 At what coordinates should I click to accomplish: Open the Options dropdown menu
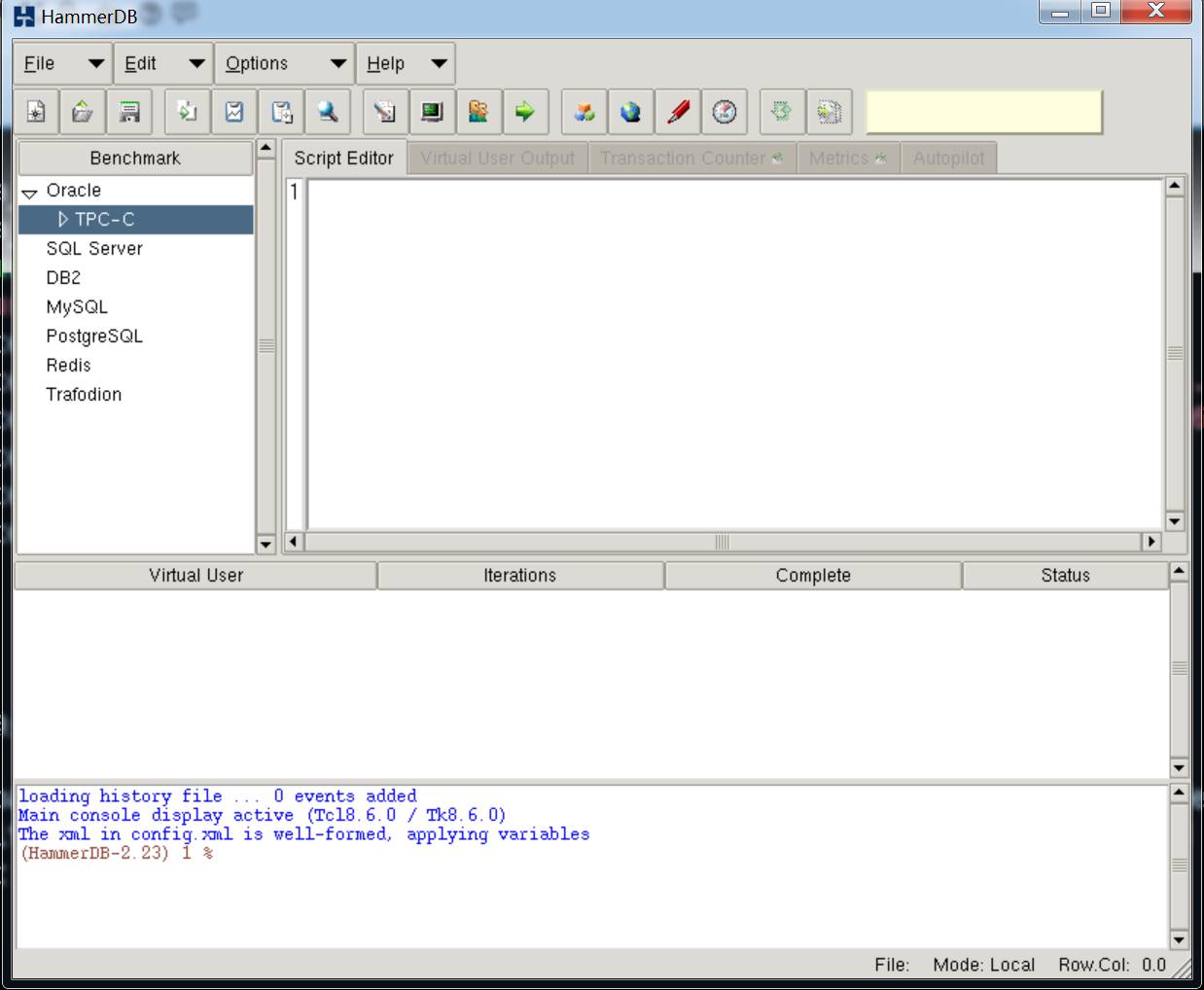(x=284, y=64)
